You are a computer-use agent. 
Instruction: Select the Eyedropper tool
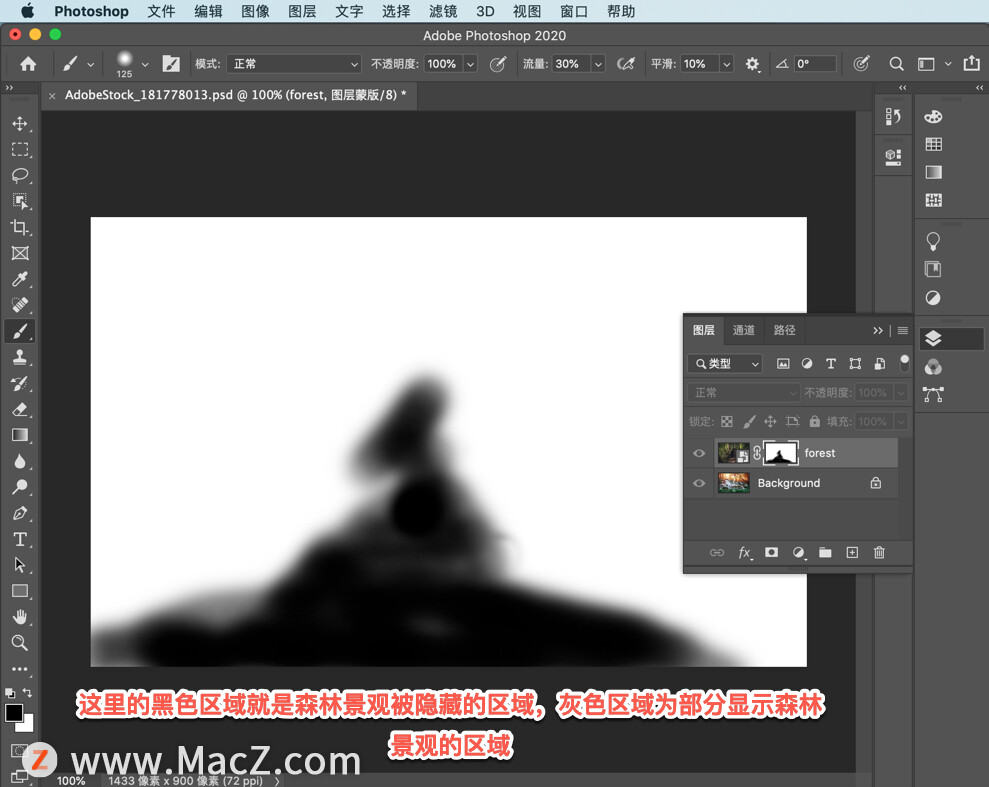(20, 280)
